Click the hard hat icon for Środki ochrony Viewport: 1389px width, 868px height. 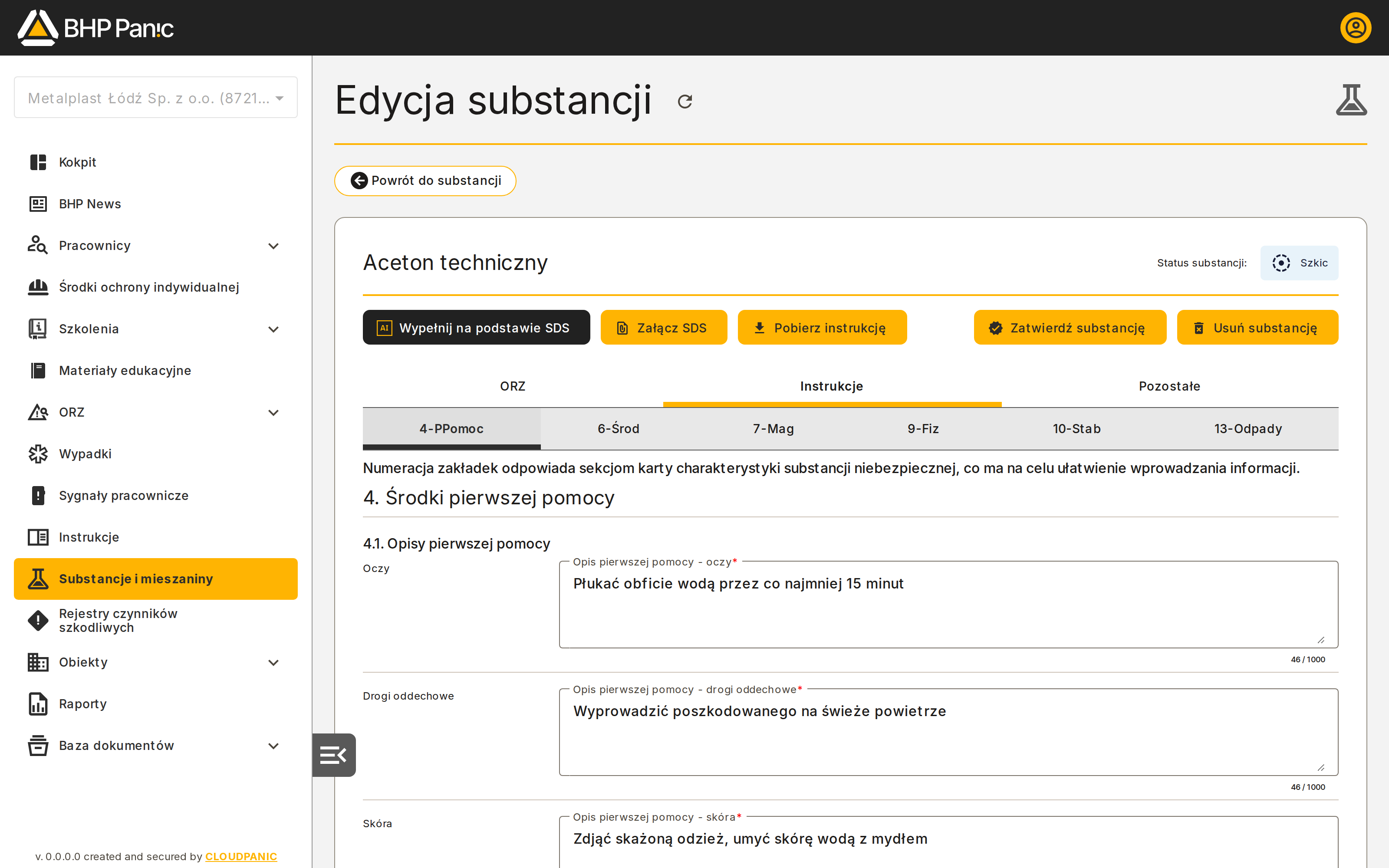tap(38, 287)
